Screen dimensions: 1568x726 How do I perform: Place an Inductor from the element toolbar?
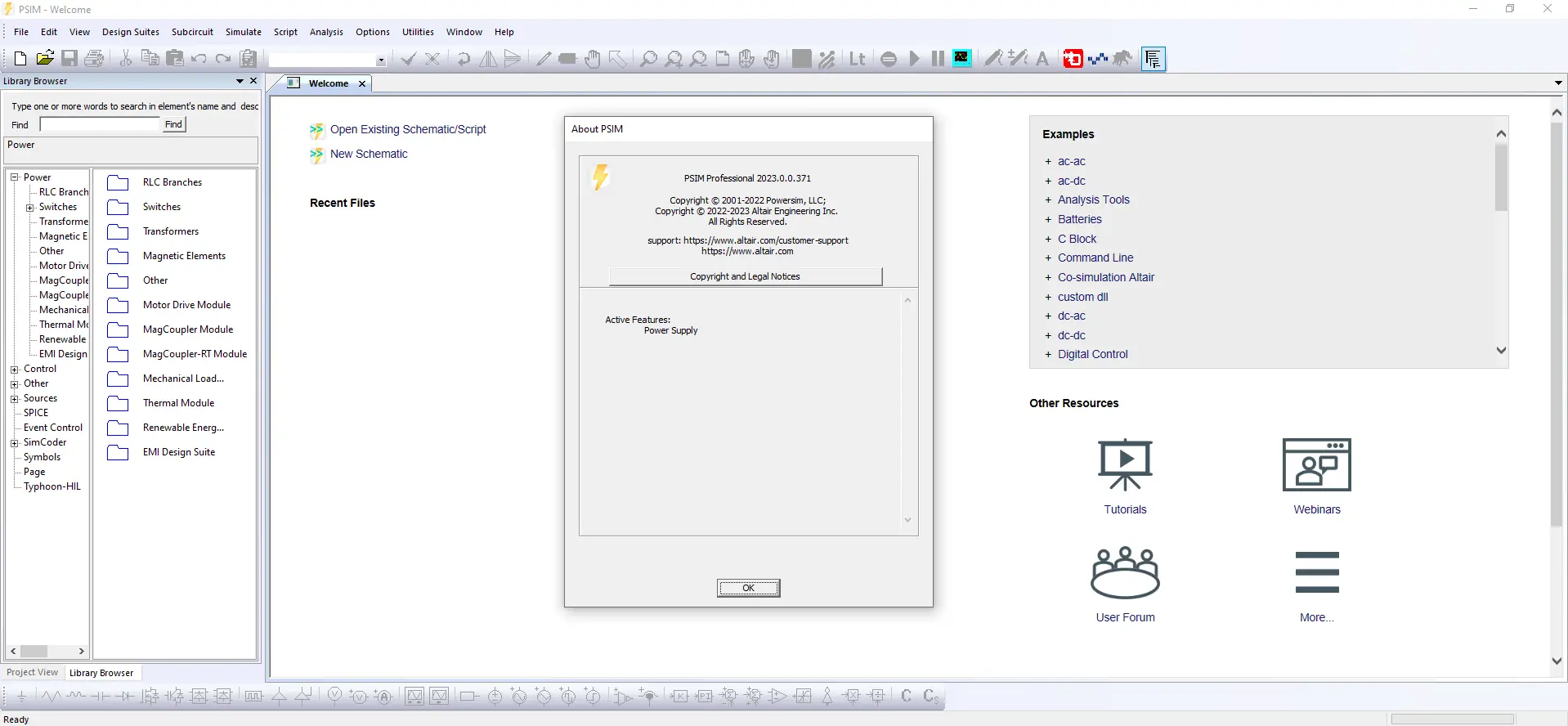pyautogui.click(x=76, y=697)
